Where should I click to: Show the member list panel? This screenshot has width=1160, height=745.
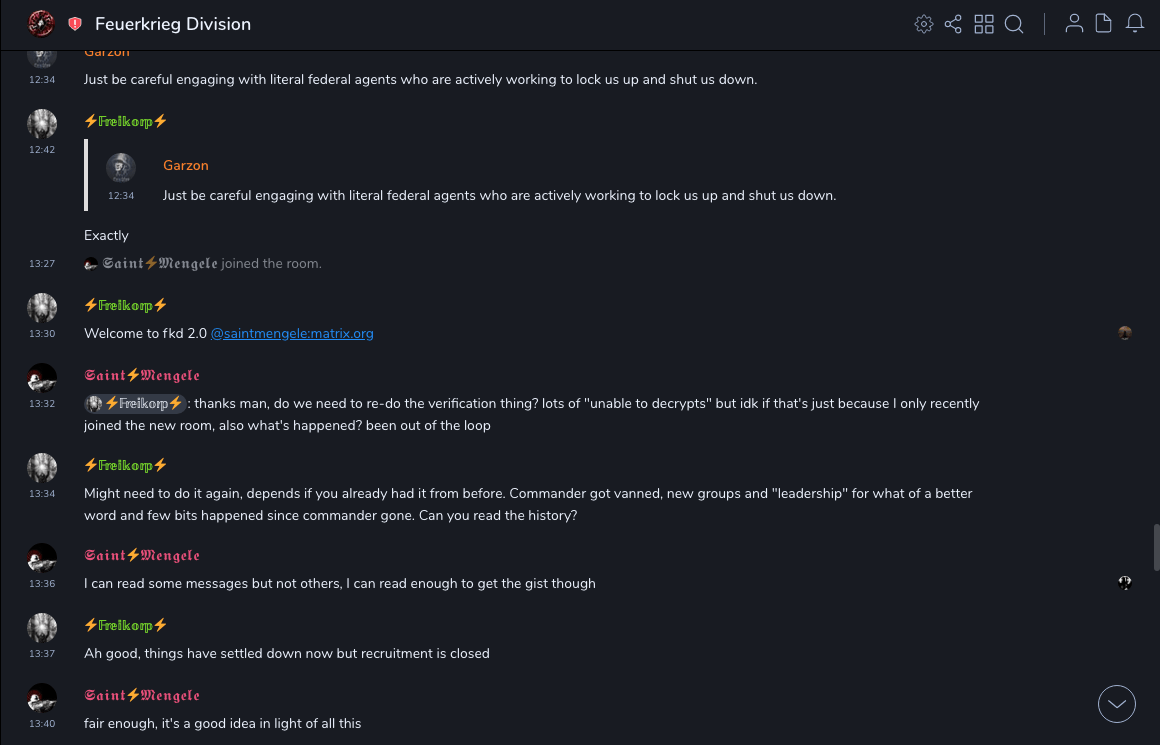tap(1074, 24)
